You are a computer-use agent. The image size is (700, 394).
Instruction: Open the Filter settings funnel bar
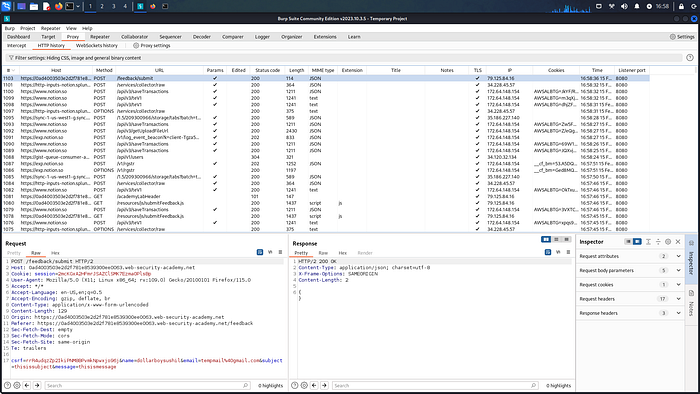[x=343, y=58]
